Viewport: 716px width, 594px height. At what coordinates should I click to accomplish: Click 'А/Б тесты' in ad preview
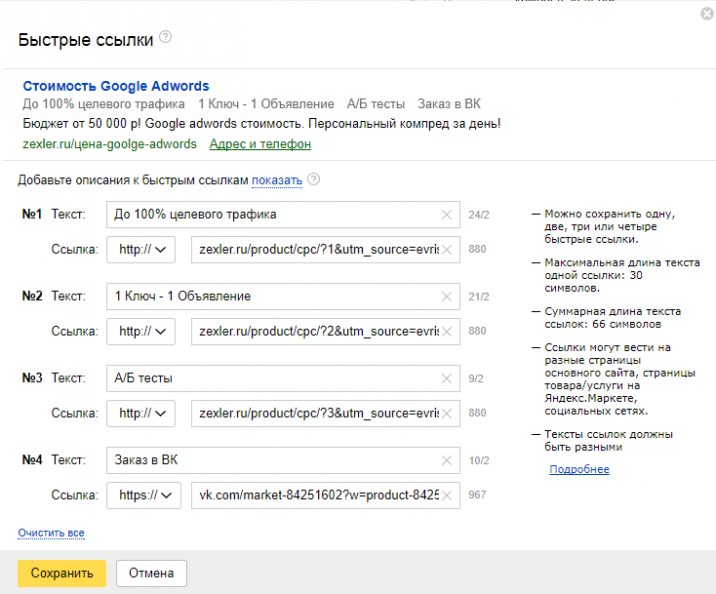(x=376, y=104)
